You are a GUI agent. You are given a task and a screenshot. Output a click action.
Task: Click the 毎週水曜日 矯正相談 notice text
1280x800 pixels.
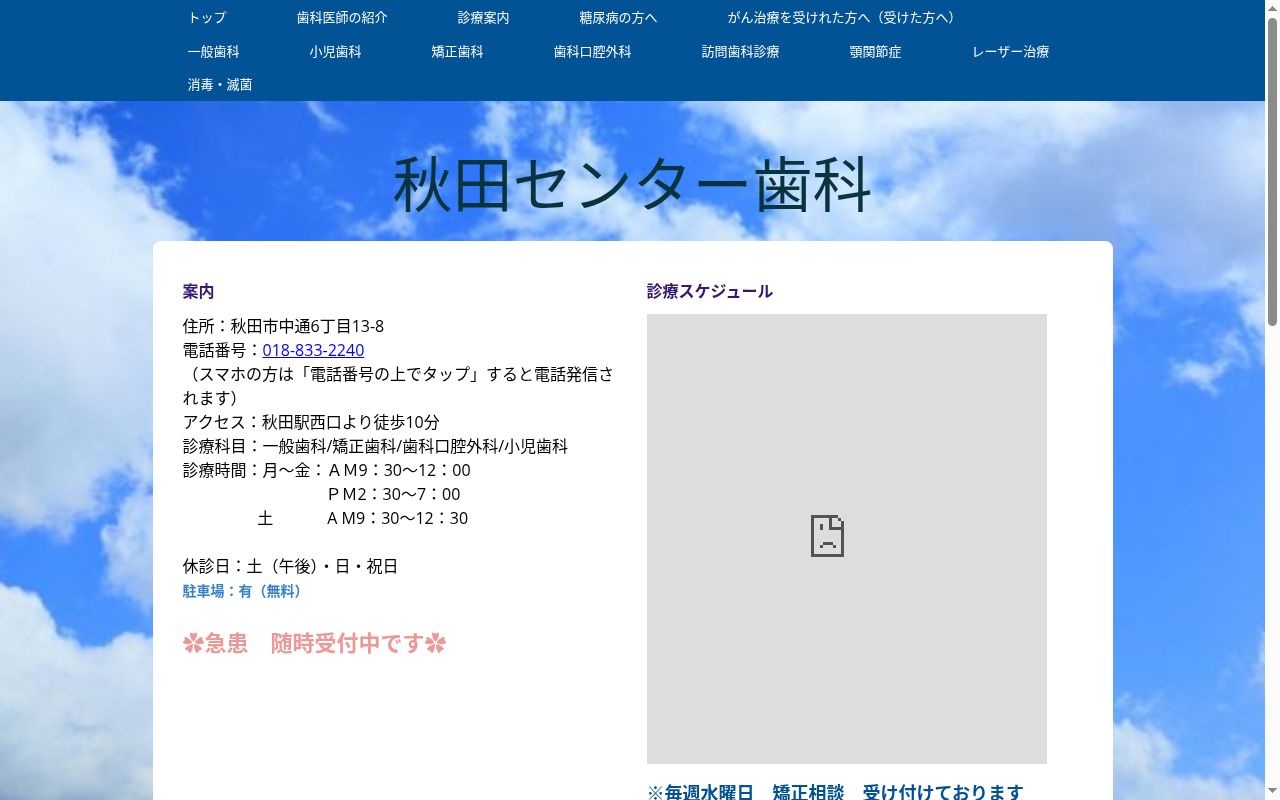[x=835, y=792]
